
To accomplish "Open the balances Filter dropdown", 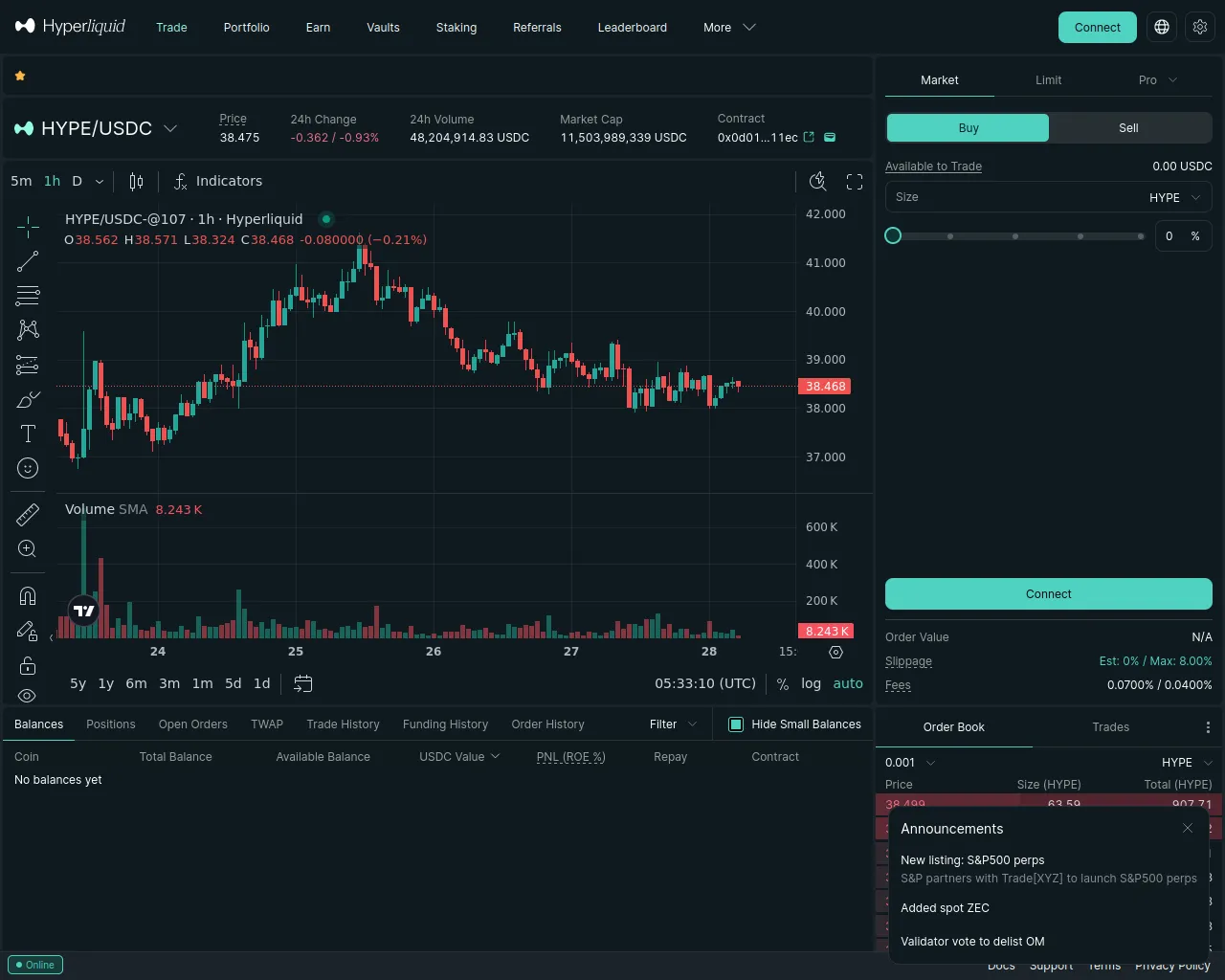I will (673, 724).
